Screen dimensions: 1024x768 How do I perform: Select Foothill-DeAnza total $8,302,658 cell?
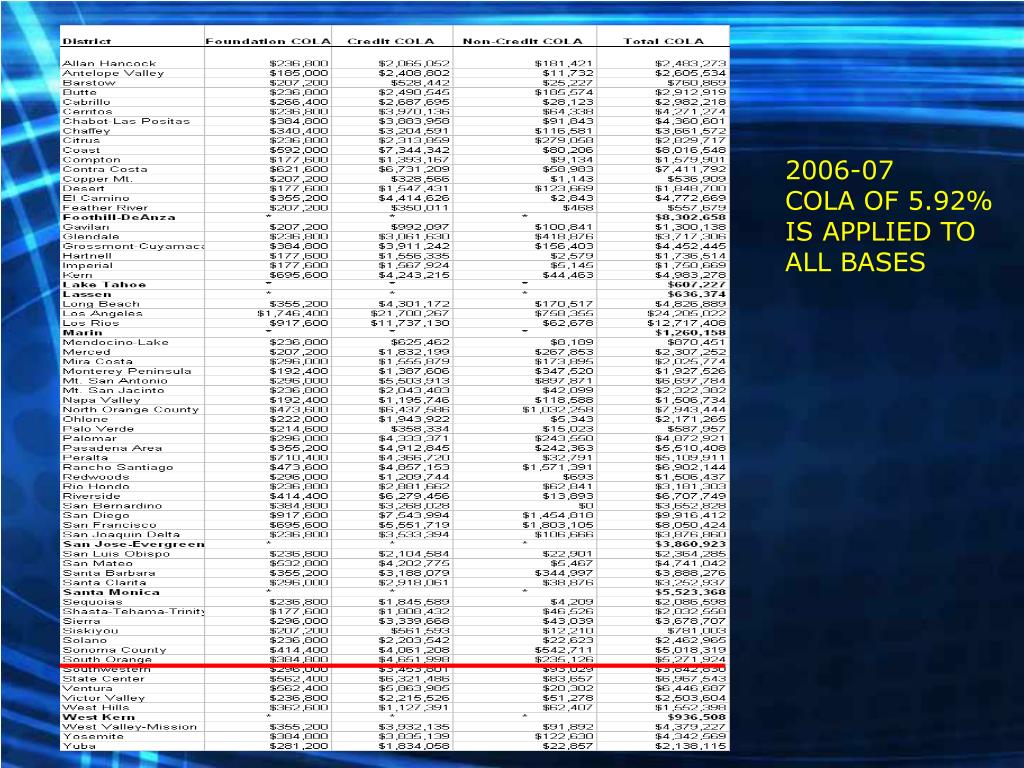coord(690,217)
